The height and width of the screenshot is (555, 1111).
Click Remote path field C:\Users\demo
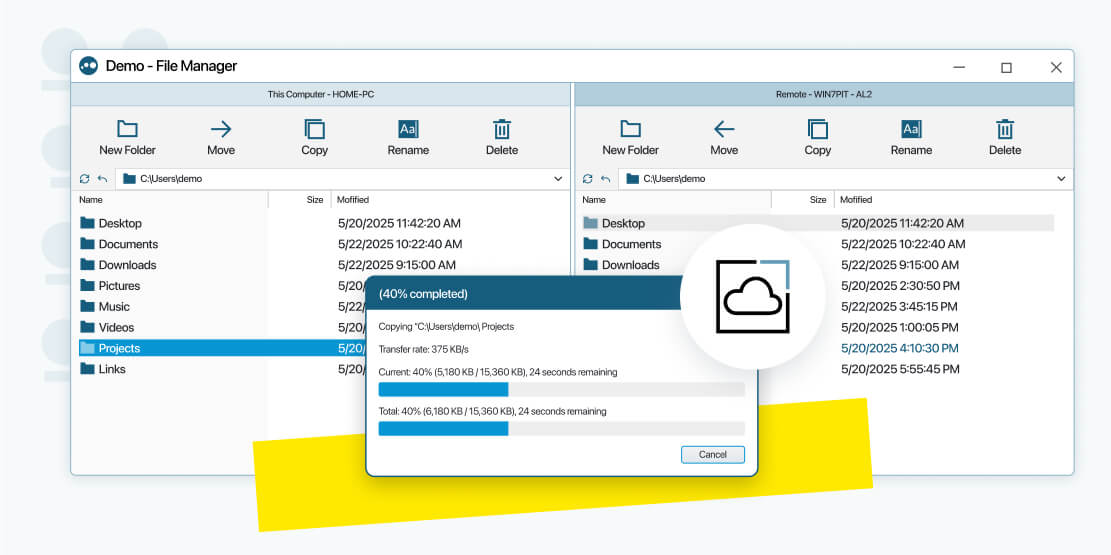pyautogui.click(x=845, y=179)
